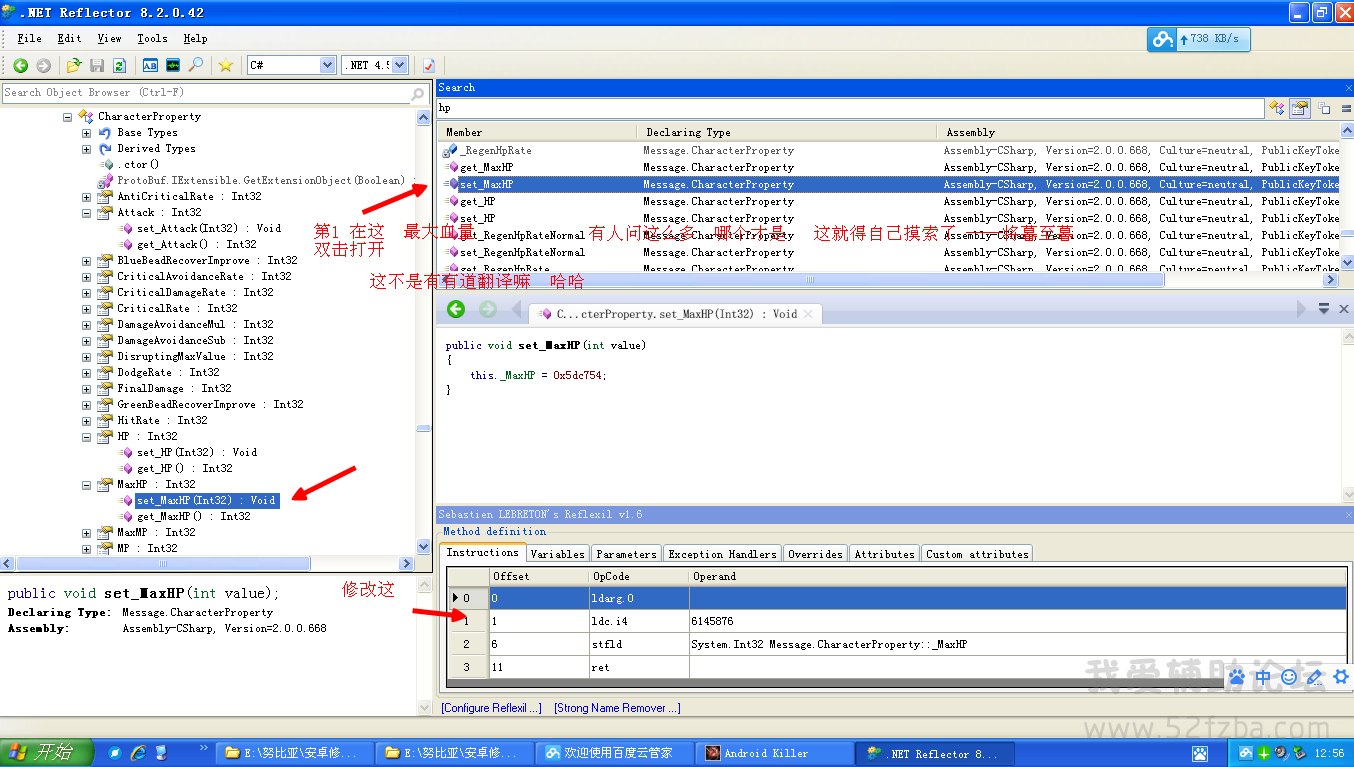This screenshot has height=767, width=1354.
Task: Click the search text box containing hp
Action: tap(851, 108)
